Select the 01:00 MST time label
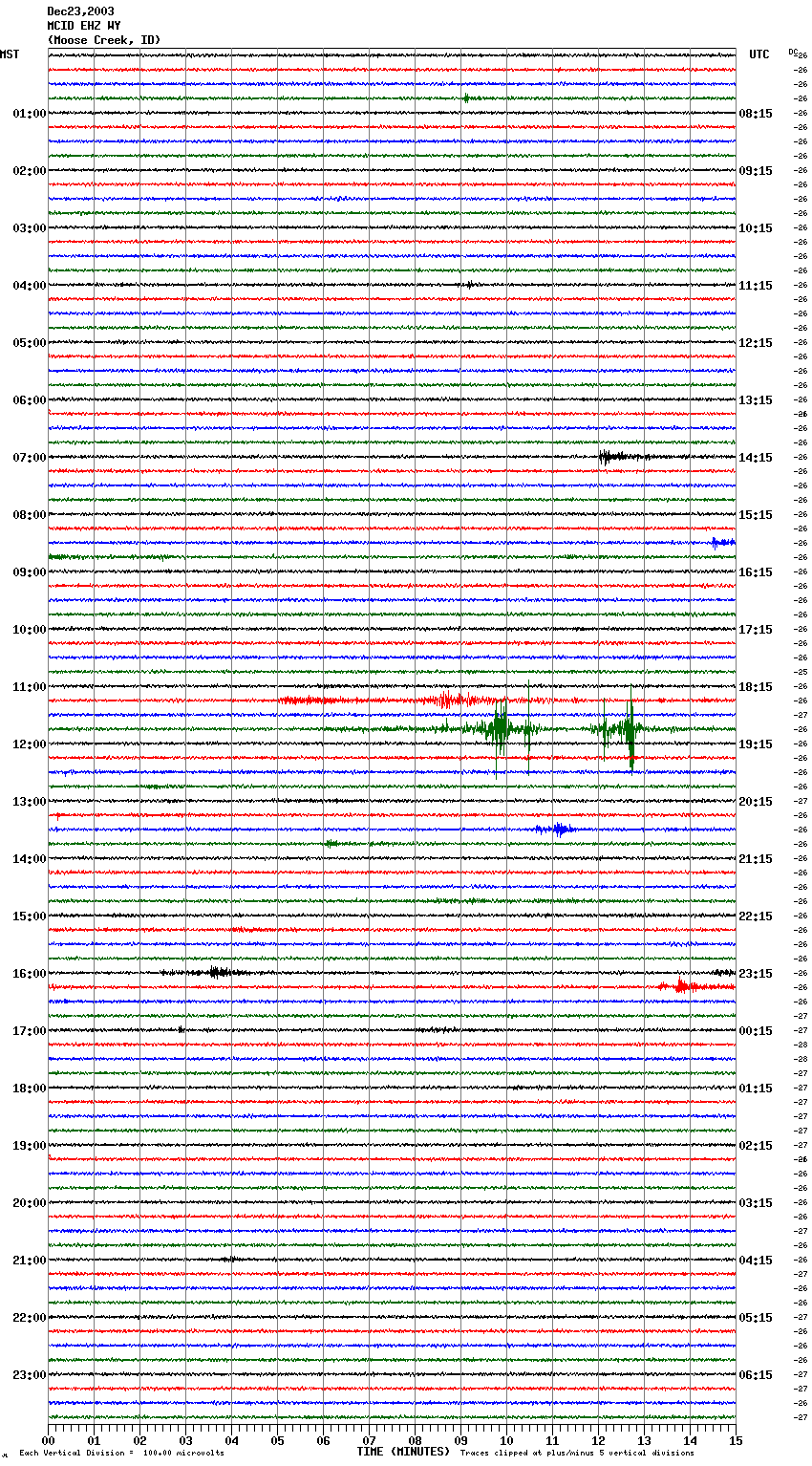Screen dimensions: 812x1466 (30, 114)
